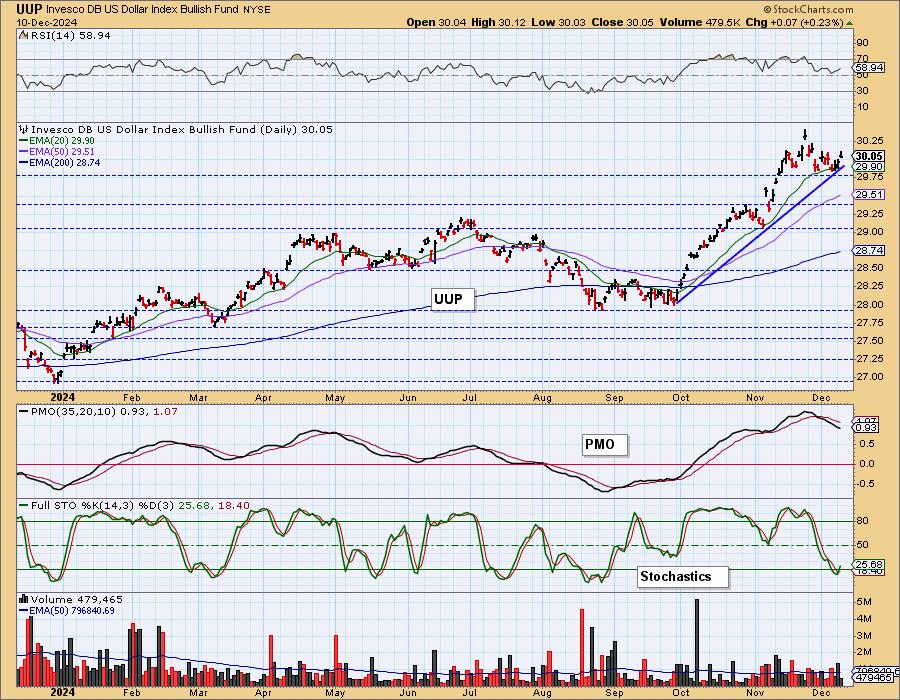Click the PMO(35,20,10) 0.93, 1.07 legend
The height and width of the screenshot is (700, 900).
tap(98, 411)
